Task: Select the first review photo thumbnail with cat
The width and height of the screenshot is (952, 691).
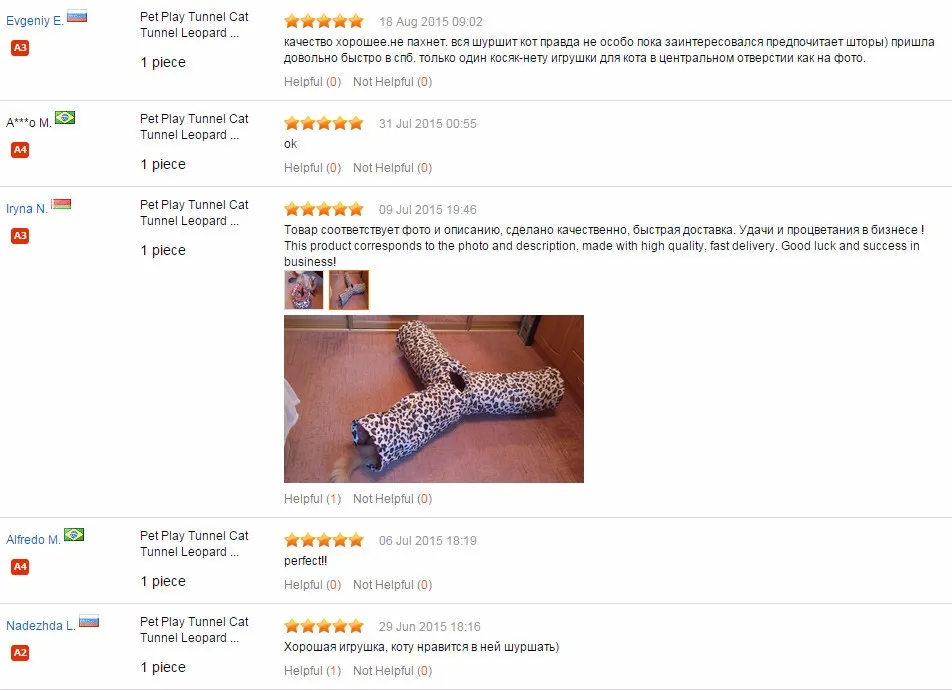Action: point(304,290)
